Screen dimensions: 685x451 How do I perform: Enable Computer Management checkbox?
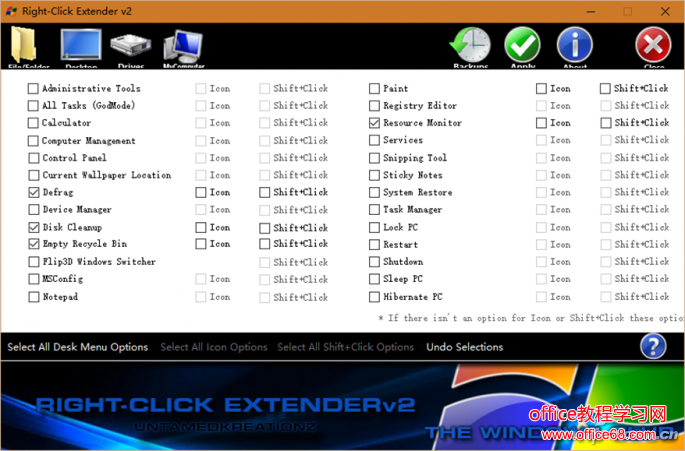tap(33, 141)
